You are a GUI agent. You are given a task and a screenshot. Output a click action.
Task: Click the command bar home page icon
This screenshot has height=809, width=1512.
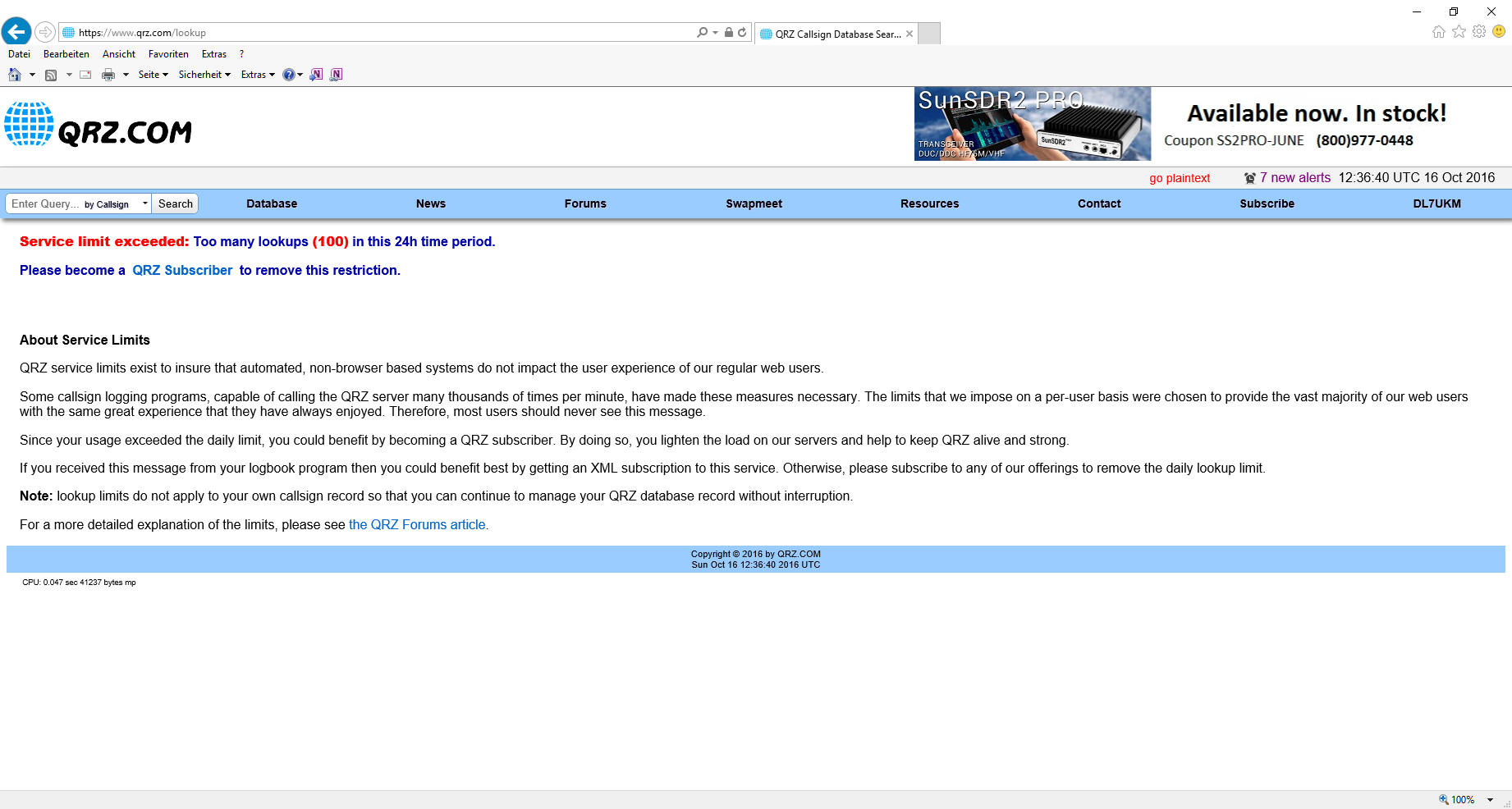pos(15,75)
